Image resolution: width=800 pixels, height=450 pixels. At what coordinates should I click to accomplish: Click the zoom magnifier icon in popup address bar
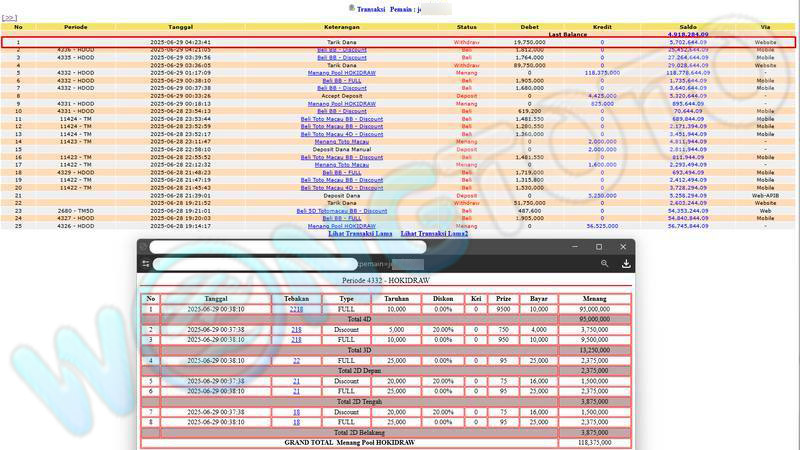[604, 264]
